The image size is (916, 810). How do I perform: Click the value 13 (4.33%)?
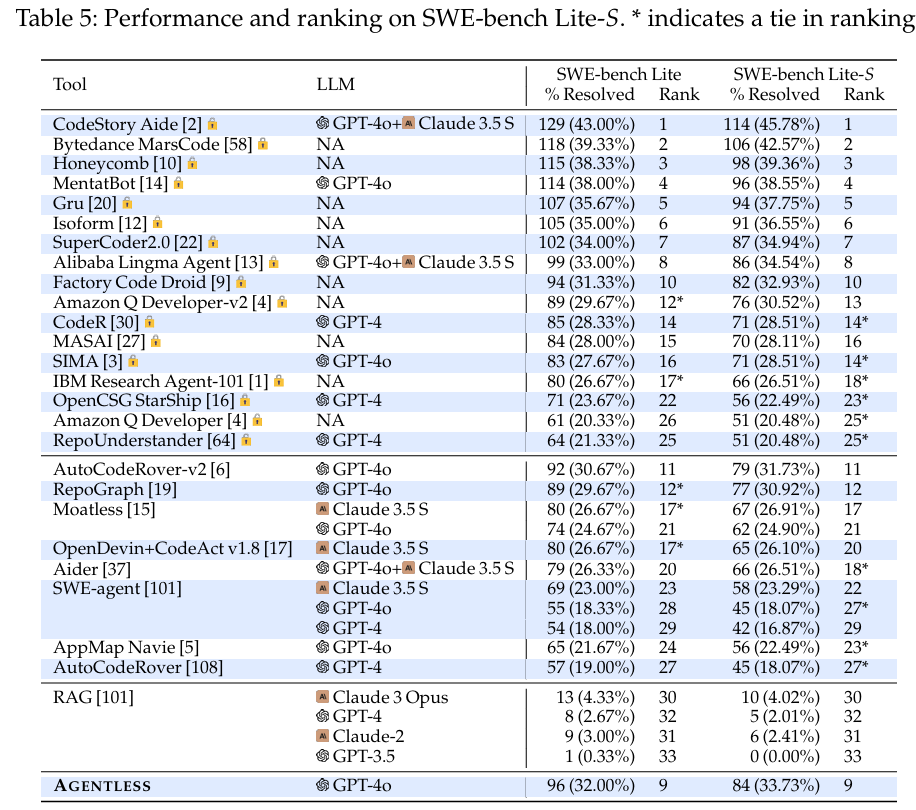(x=595, y=697)
